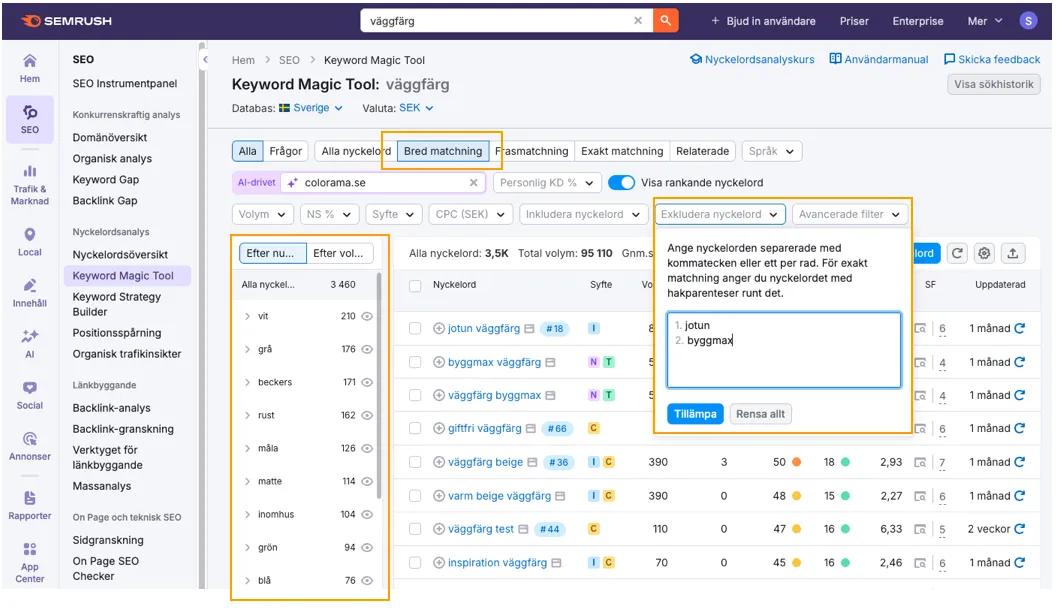Expand the rust keyword group
Viewport: 1064px width, 608px height.
[247, 415]
